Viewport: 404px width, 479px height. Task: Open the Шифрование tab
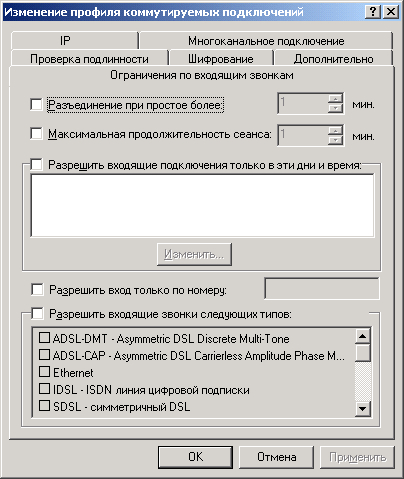[221, 59]
